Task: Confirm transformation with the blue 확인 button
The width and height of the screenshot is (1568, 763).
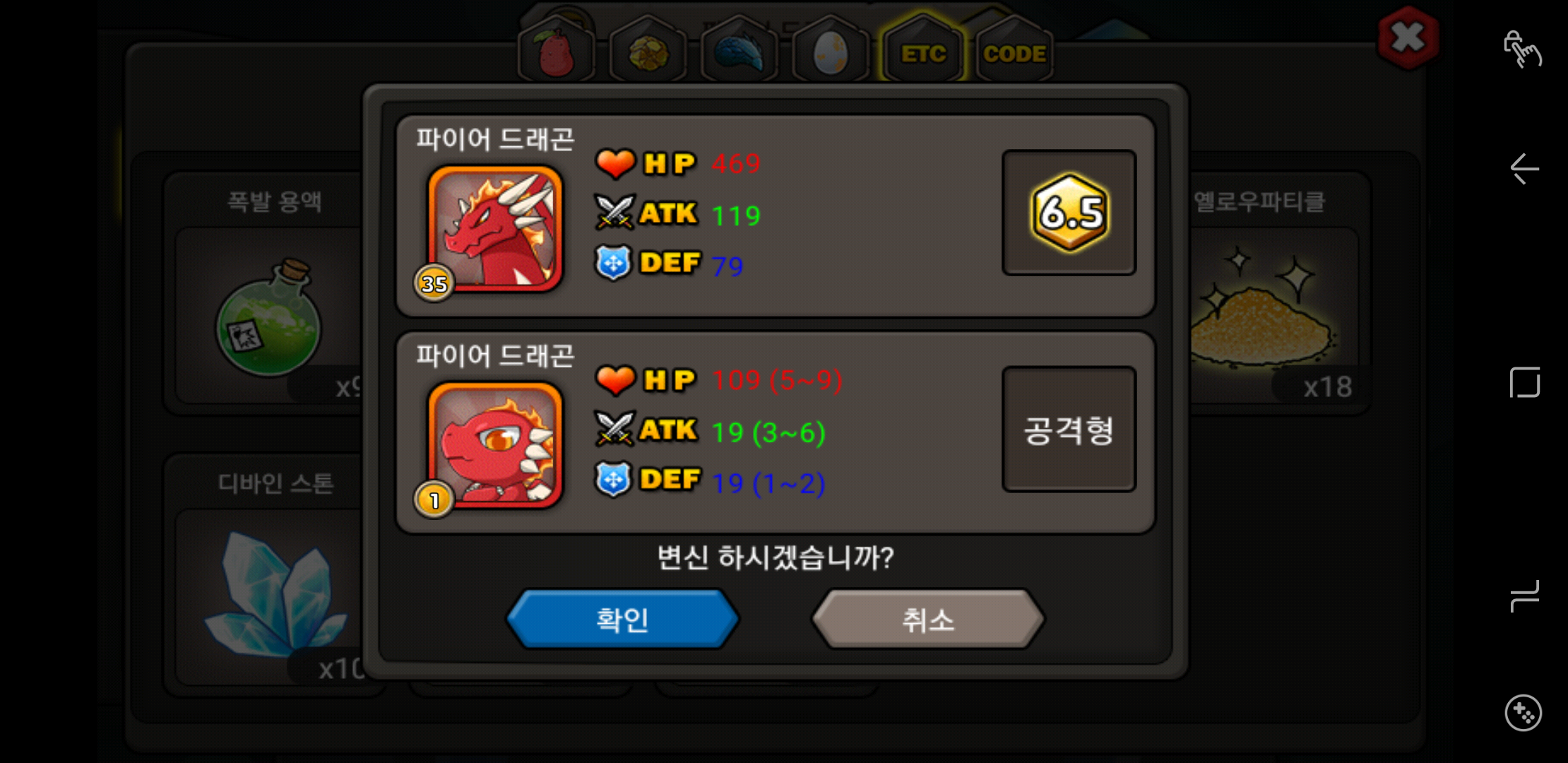Action: (x=622, y=620)
